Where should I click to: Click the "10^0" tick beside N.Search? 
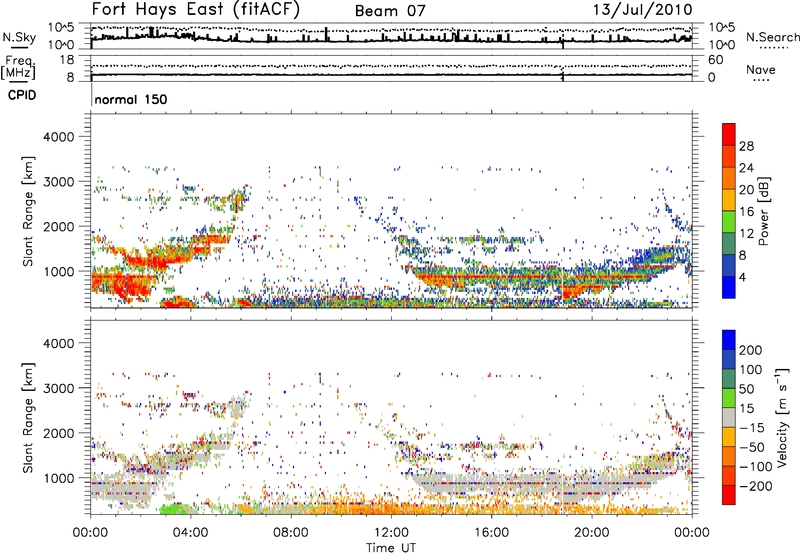[x=722, y=45]
